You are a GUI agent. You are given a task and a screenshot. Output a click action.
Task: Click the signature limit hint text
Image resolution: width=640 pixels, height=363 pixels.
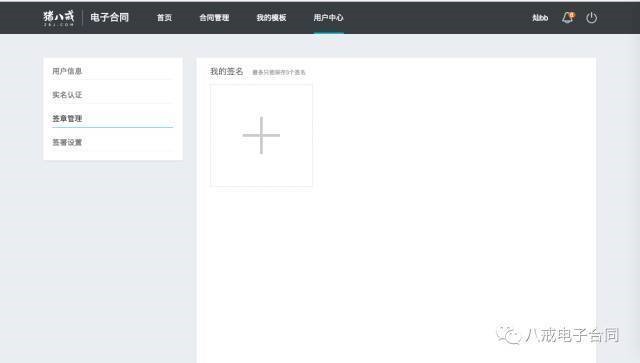click(x=279, y=72)
